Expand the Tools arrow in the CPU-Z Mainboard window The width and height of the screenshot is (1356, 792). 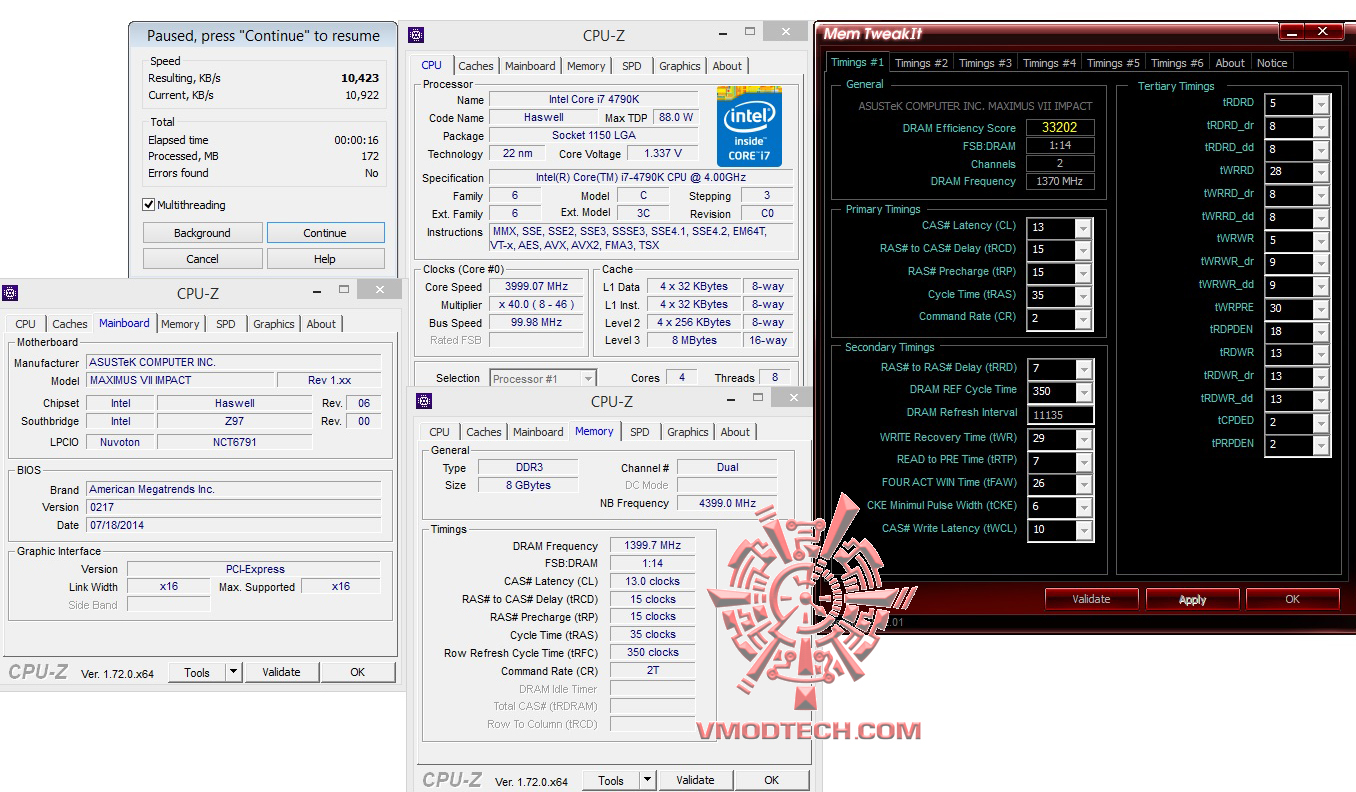coord(233,673)
